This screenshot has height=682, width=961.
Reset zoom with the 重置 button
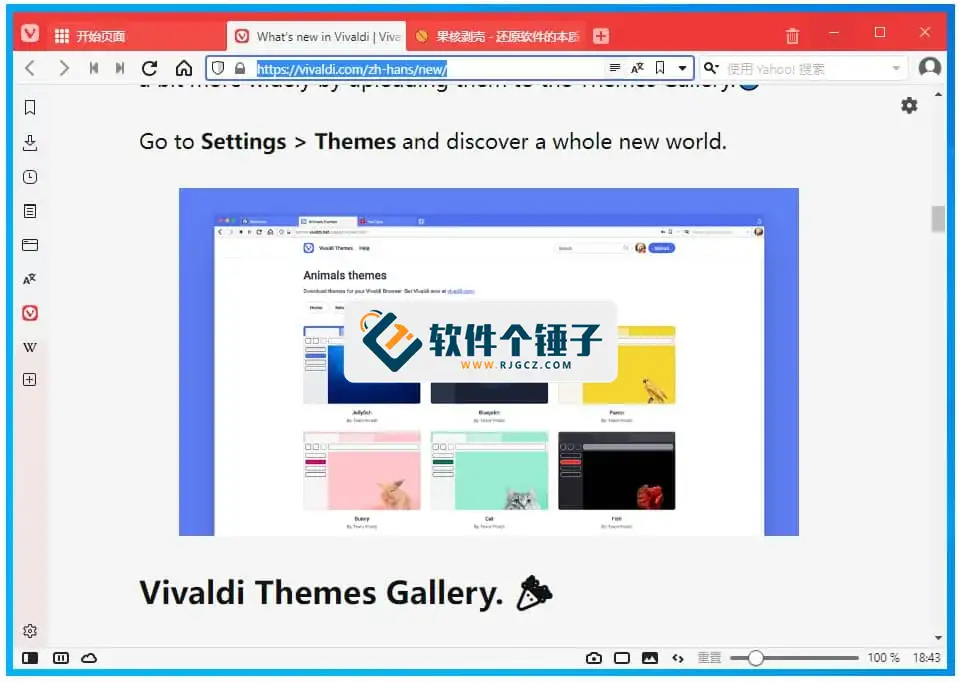[709, 658]
